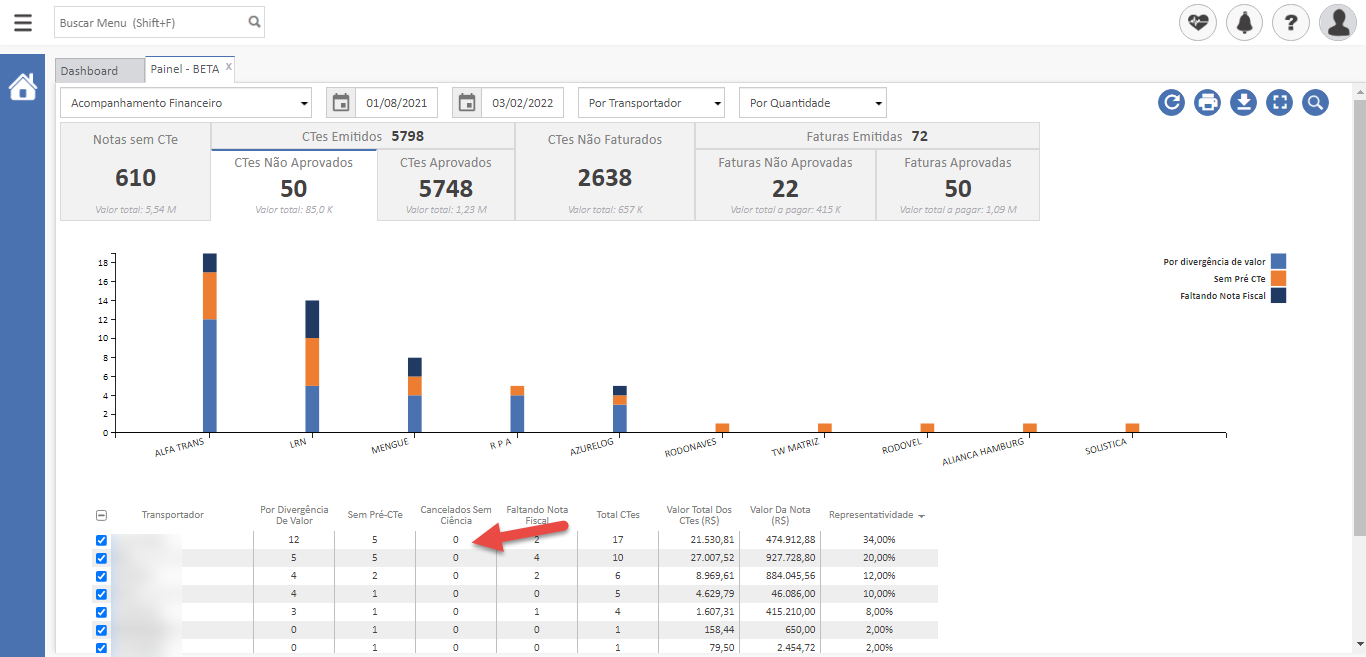The image size is (1366, 657).
Task: Select the Notas sem CTe card
Action: (x=135, y=171)
